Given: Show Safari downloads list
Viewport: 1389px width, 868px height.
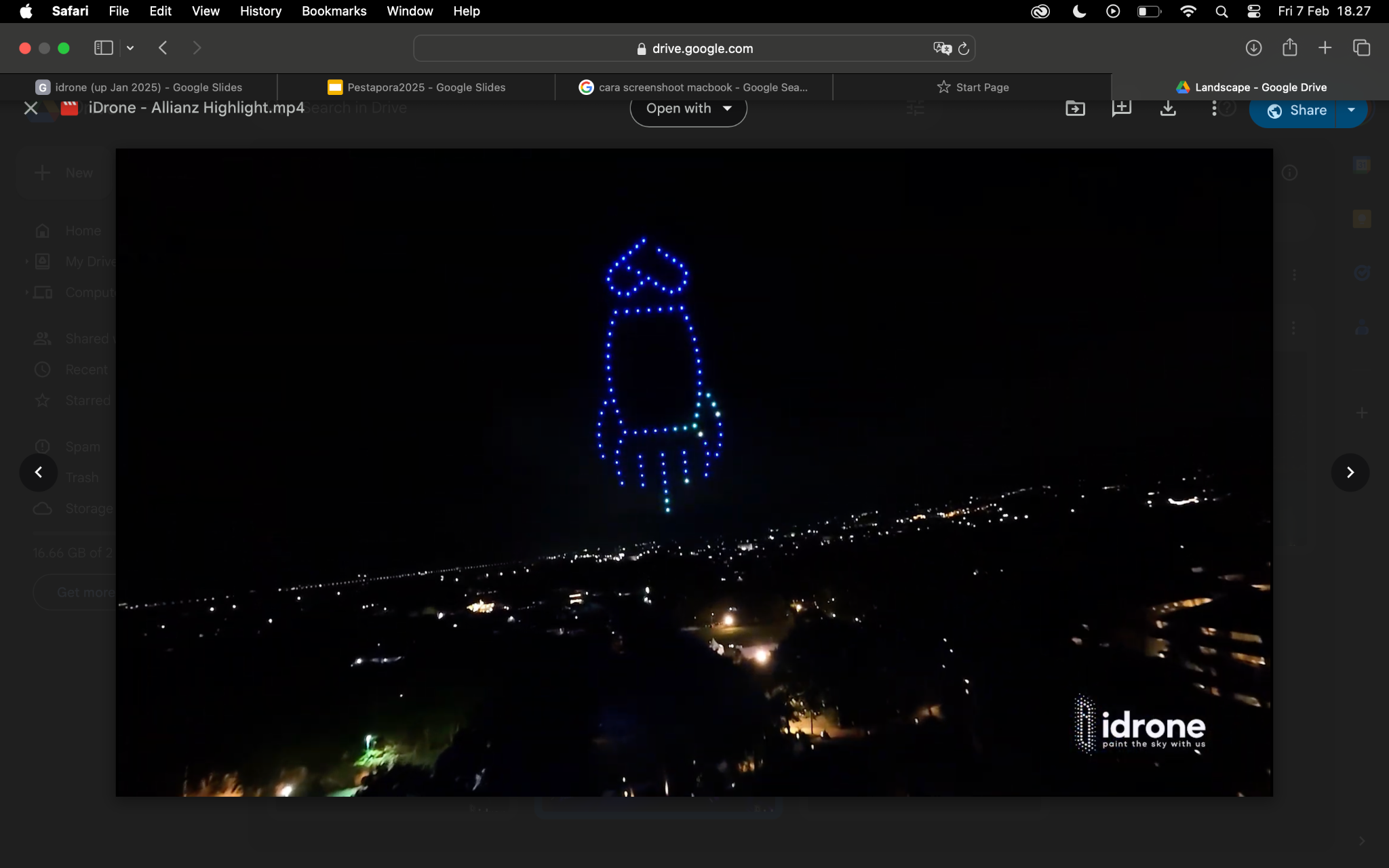Looking at the screenshot, I should coord(1253,48).
